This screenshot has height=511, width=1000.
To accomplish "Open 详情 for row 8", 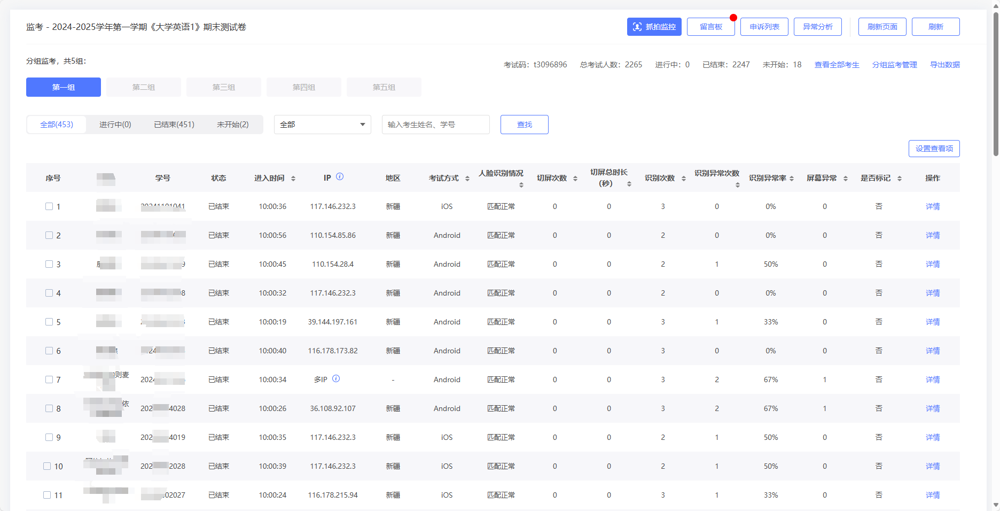I will pos(932,408).
